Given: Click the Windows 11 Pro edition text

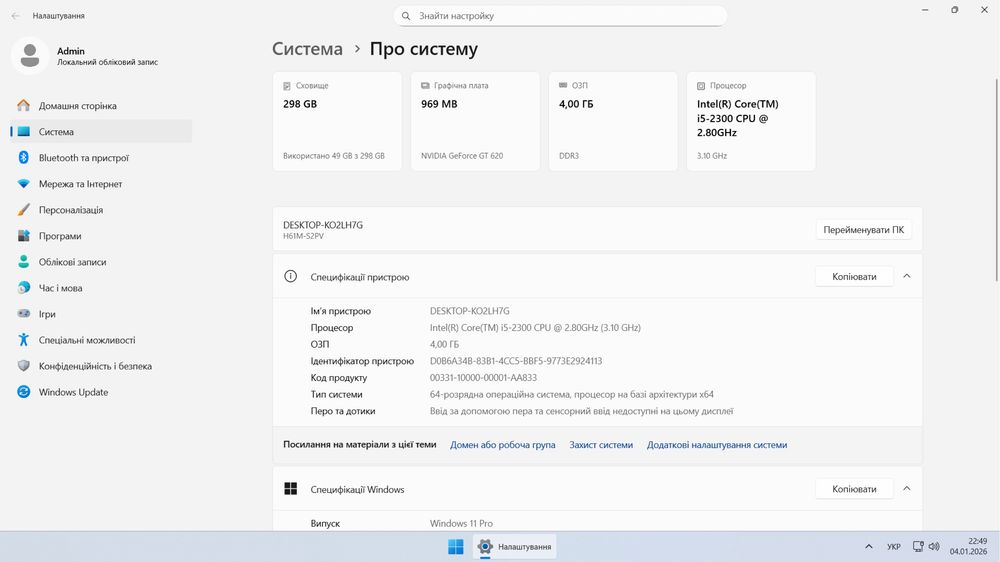Looking at the screenshot, I should click(461, 523).
